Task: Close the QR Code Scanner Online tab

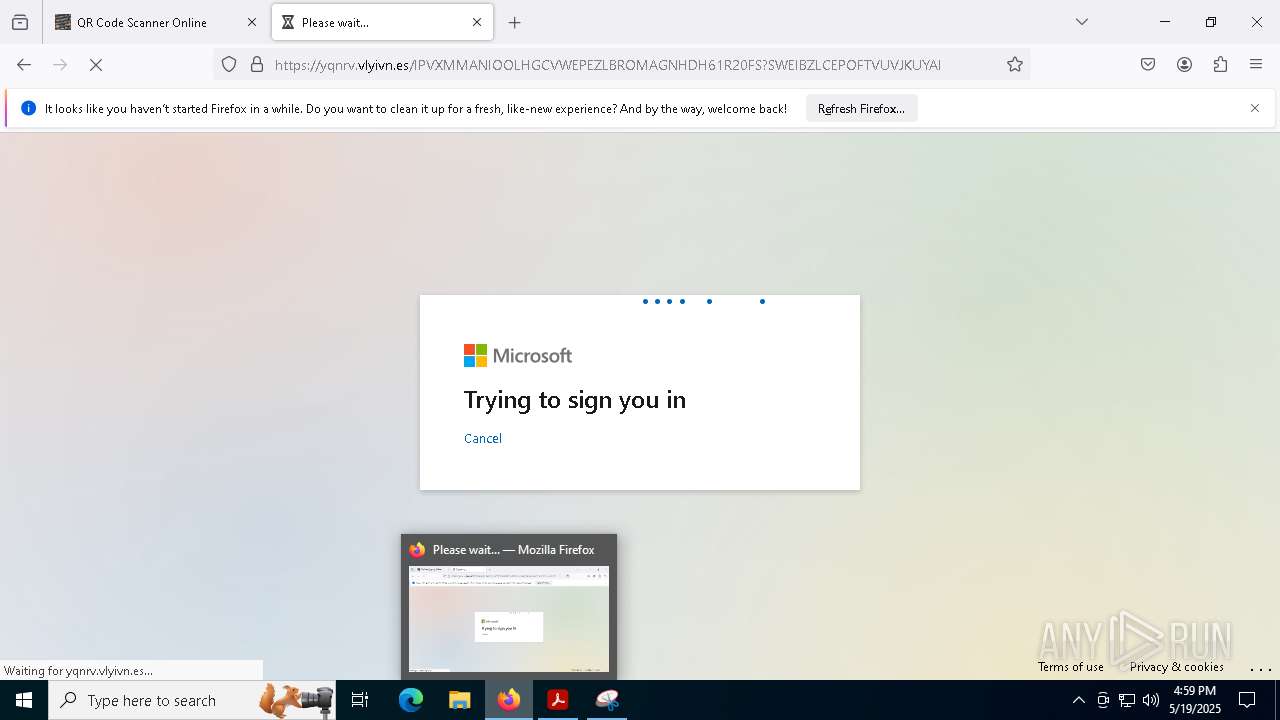Action: [252, 22]
